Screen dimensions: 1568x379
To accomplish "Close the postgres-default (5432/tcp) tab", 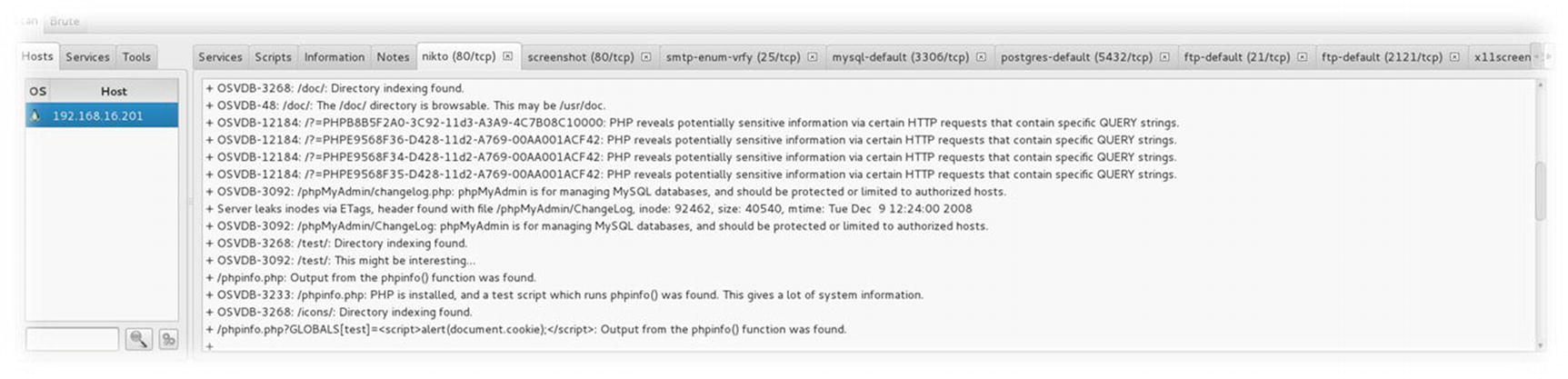I will 1164,56.
